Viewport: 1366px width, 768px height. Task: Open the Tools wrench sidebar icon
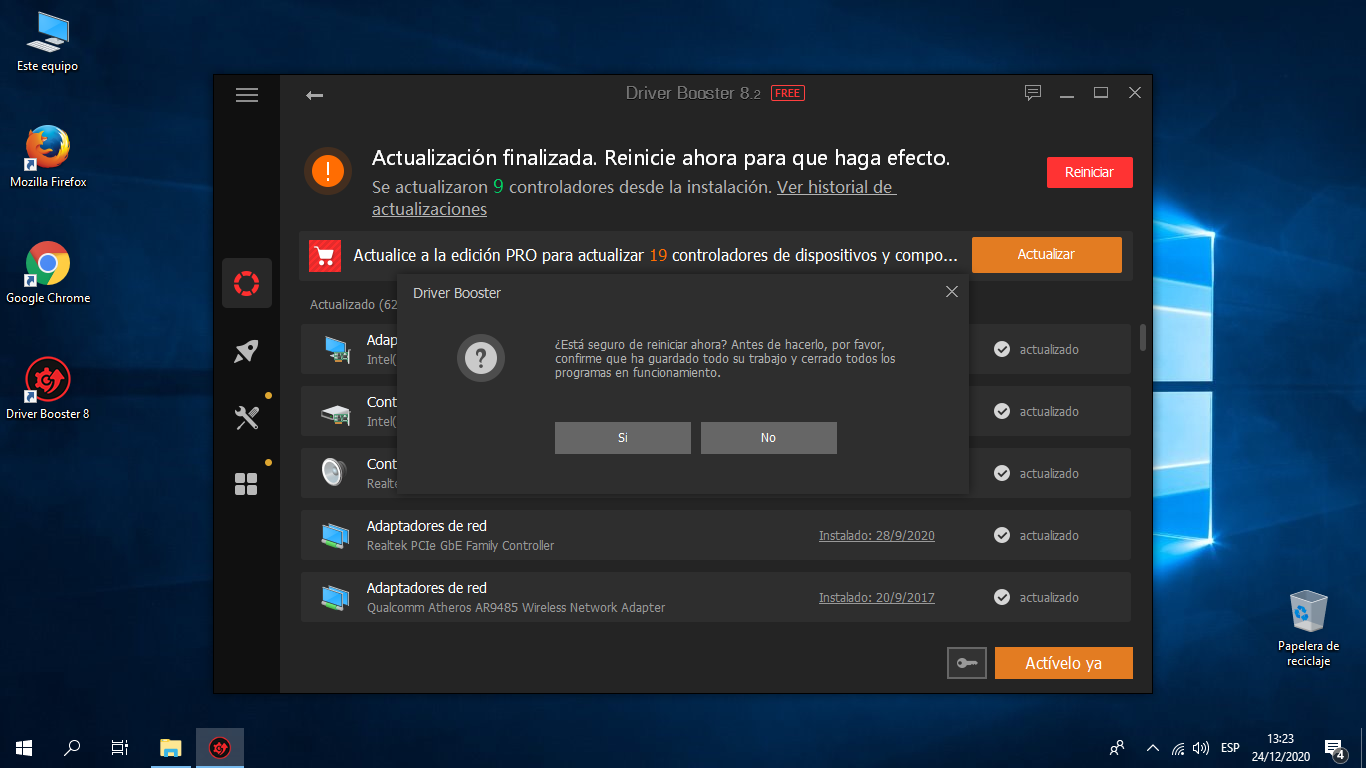(246, 417)
